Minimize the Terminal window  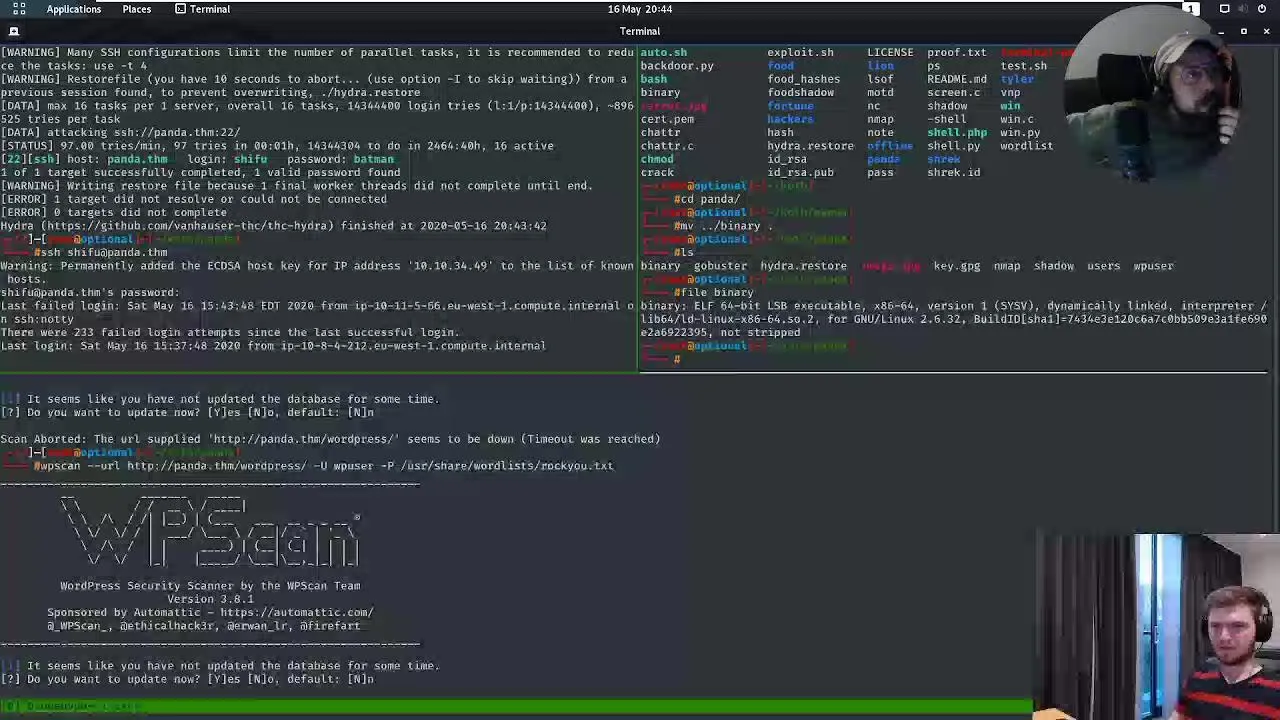pos(1221,31)
